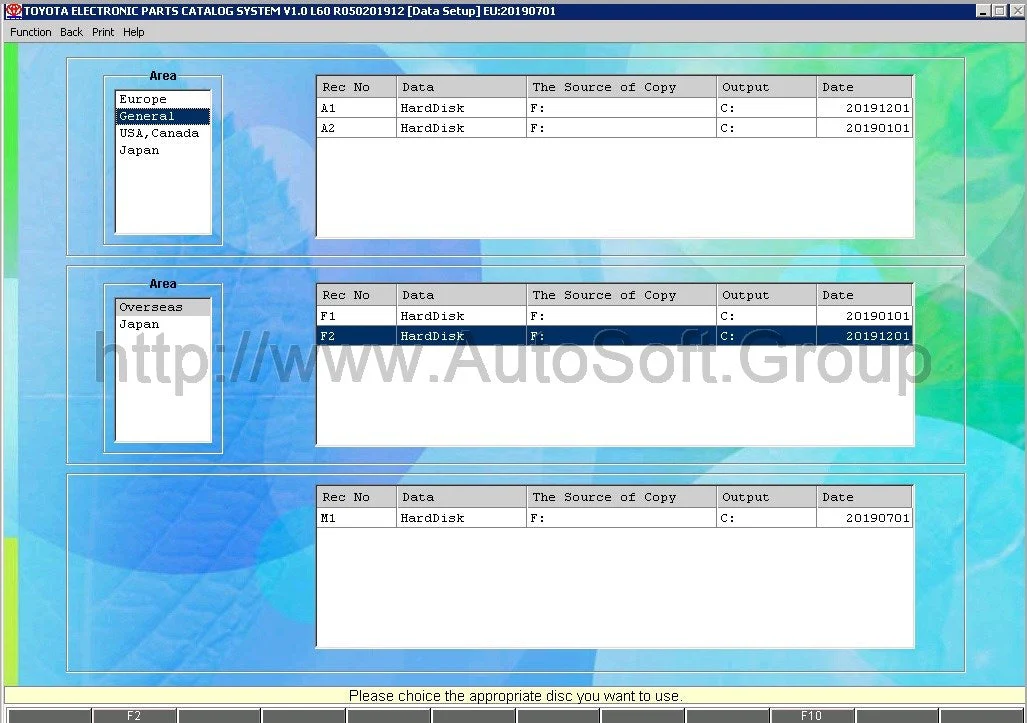
Task: Select Overseas in the second Area list
Action: (150, 307)
